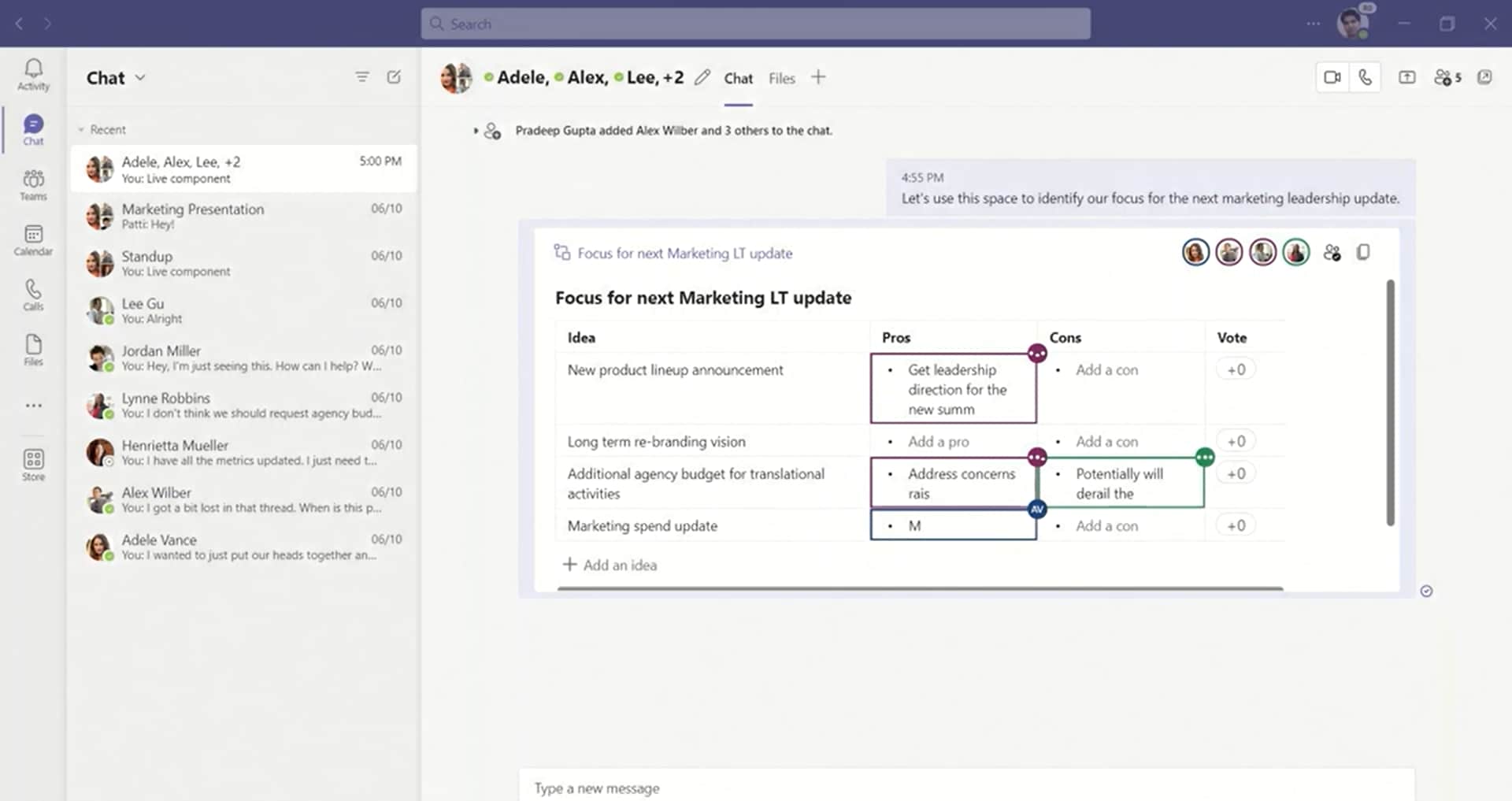Click the group chat avatar in header
Viewport: 1512px width, 801px height.
[456, 77]
